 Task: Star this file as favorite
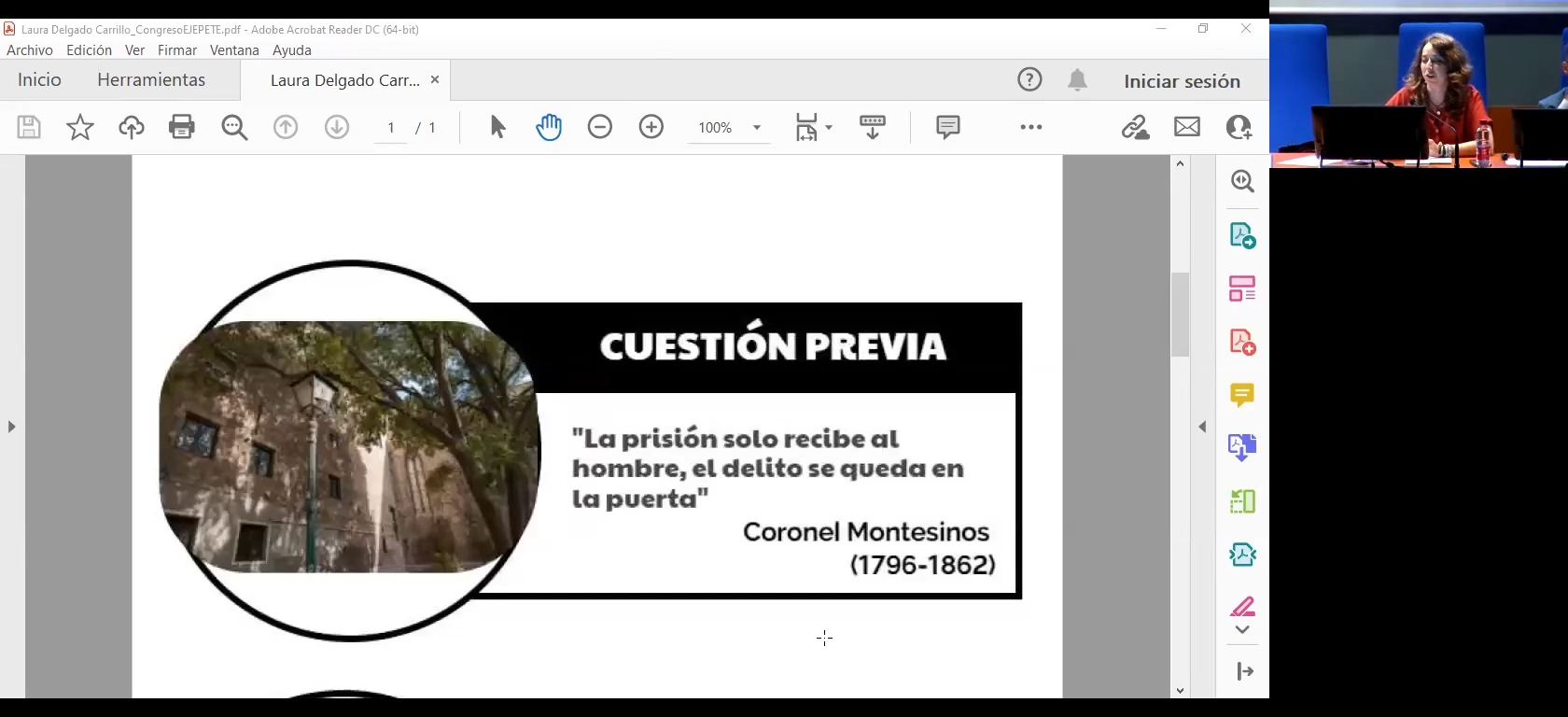(80, 127)
